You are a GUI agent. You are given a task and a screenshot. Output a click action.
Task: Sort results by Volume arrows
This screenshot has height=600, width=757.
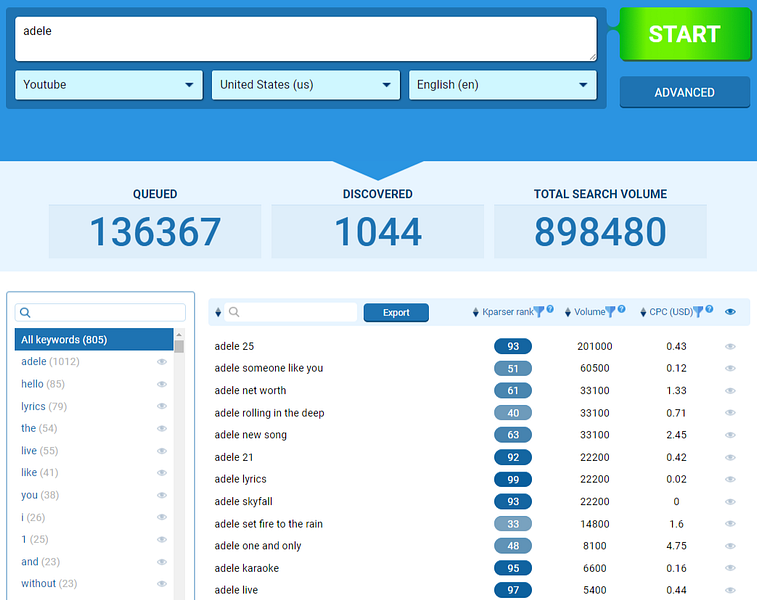point(568,312)
